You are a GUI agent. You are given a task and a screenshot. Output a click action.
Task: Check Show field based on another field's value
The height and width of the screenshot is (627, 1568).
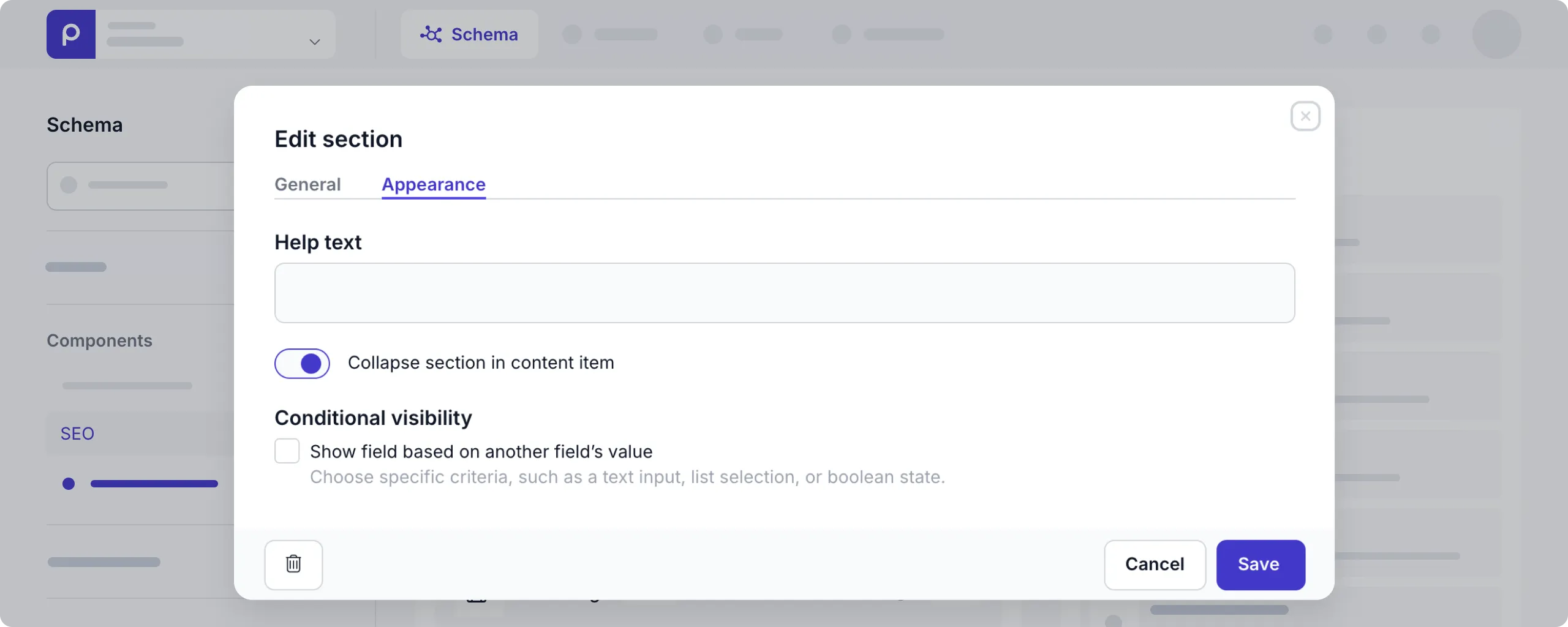pyautogui.click(x=287, y=451)
